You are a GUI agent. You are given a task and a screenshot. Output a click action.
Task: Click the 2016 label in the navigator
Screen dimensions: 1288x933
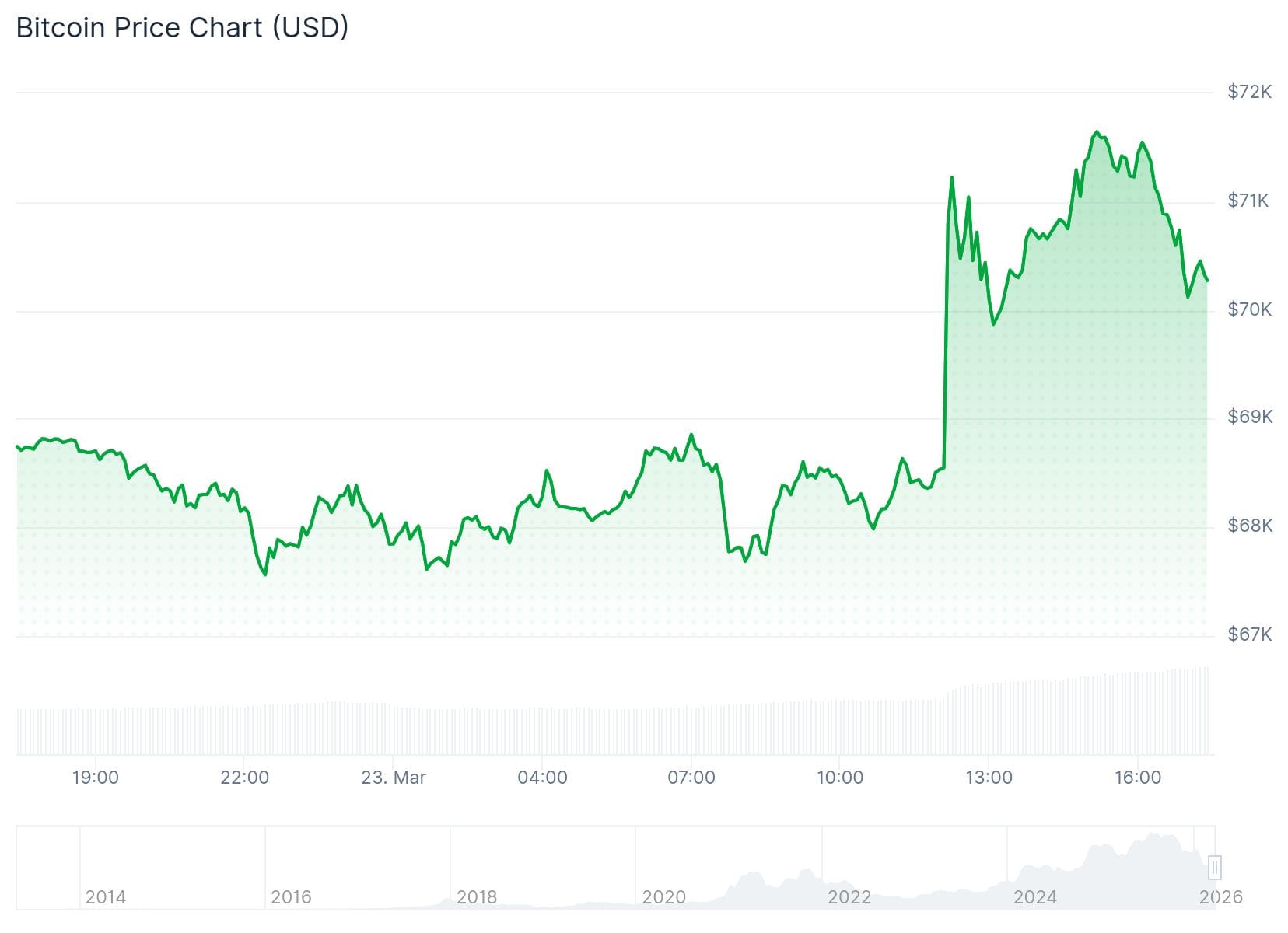coord(291,897)
